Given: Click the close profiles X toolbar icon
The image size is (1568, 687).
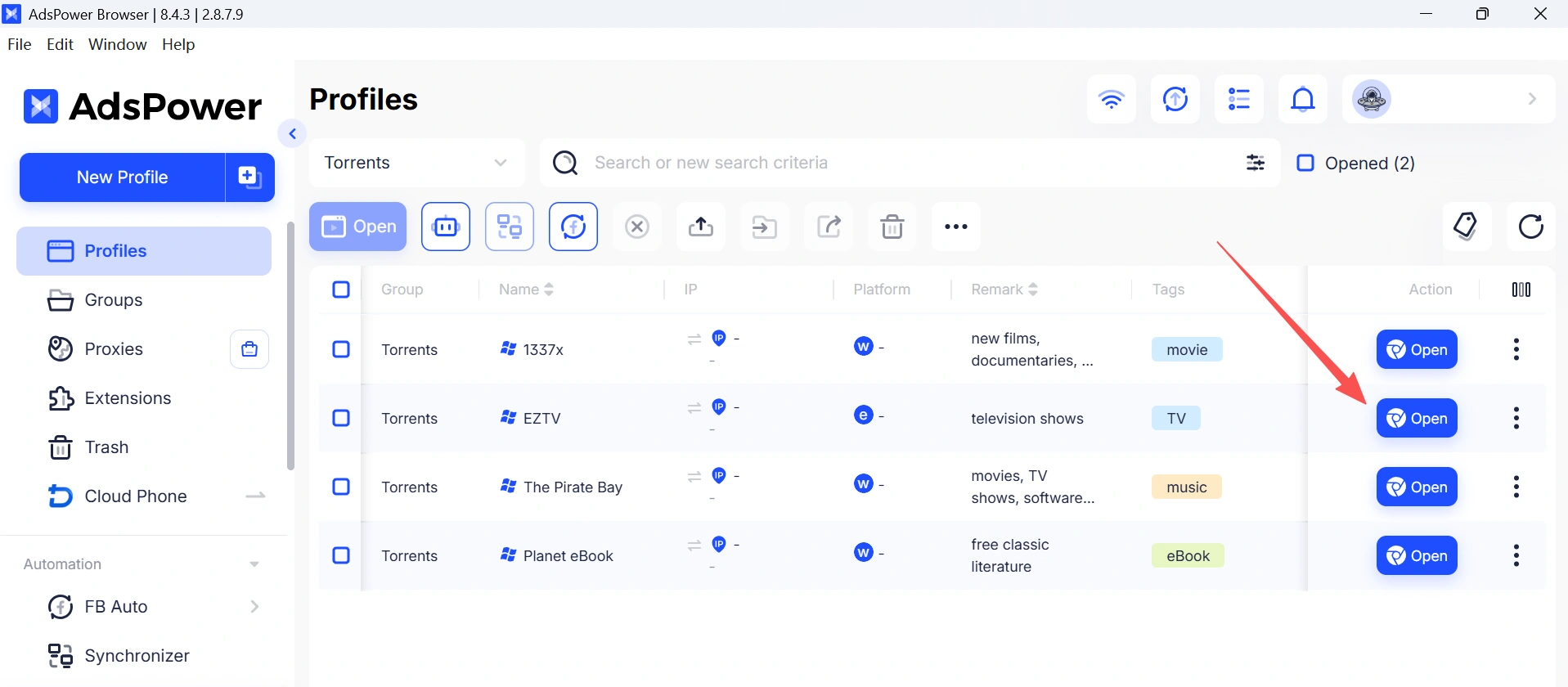Looking at the screenshot, I should pyautogui.click(x=637, y=227).
